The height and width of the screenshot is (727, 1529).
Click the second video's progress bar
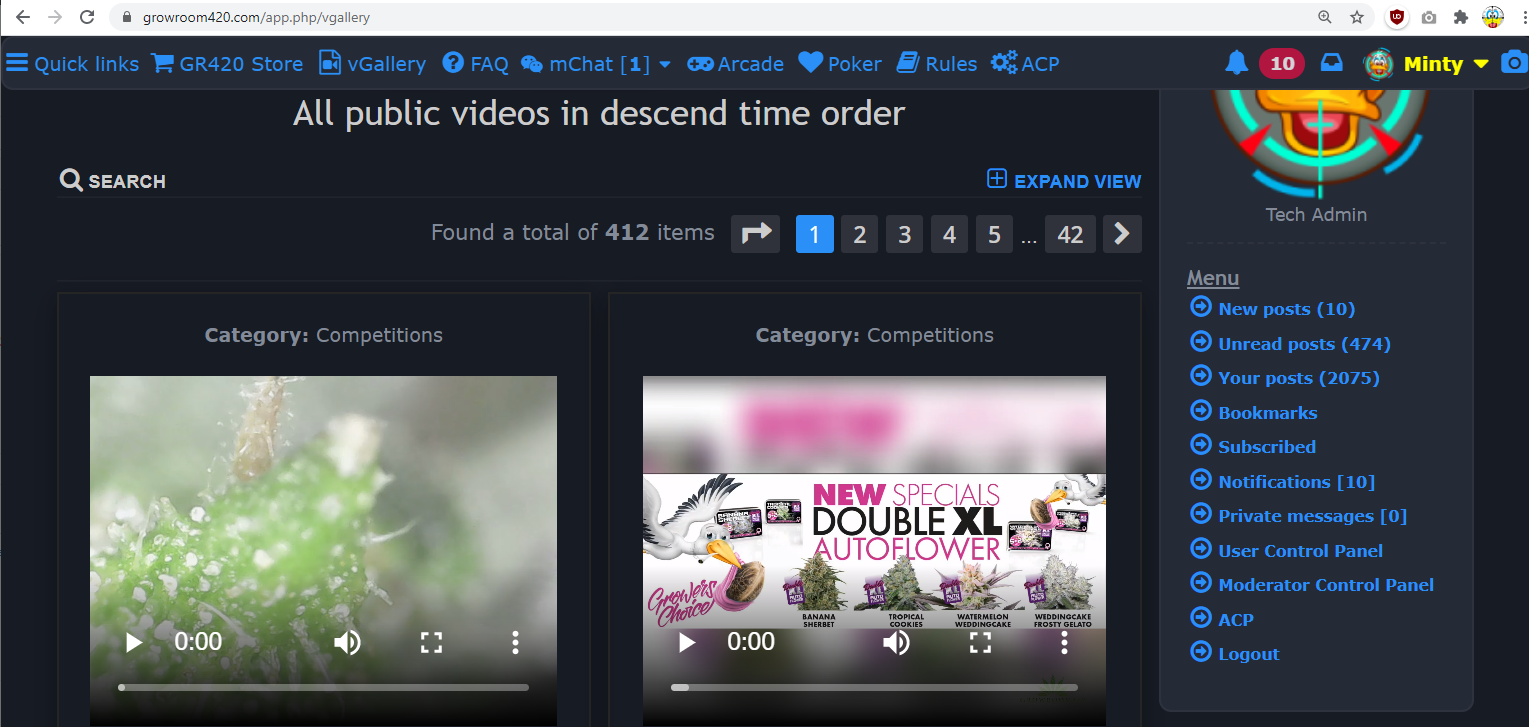click(874, 687)
